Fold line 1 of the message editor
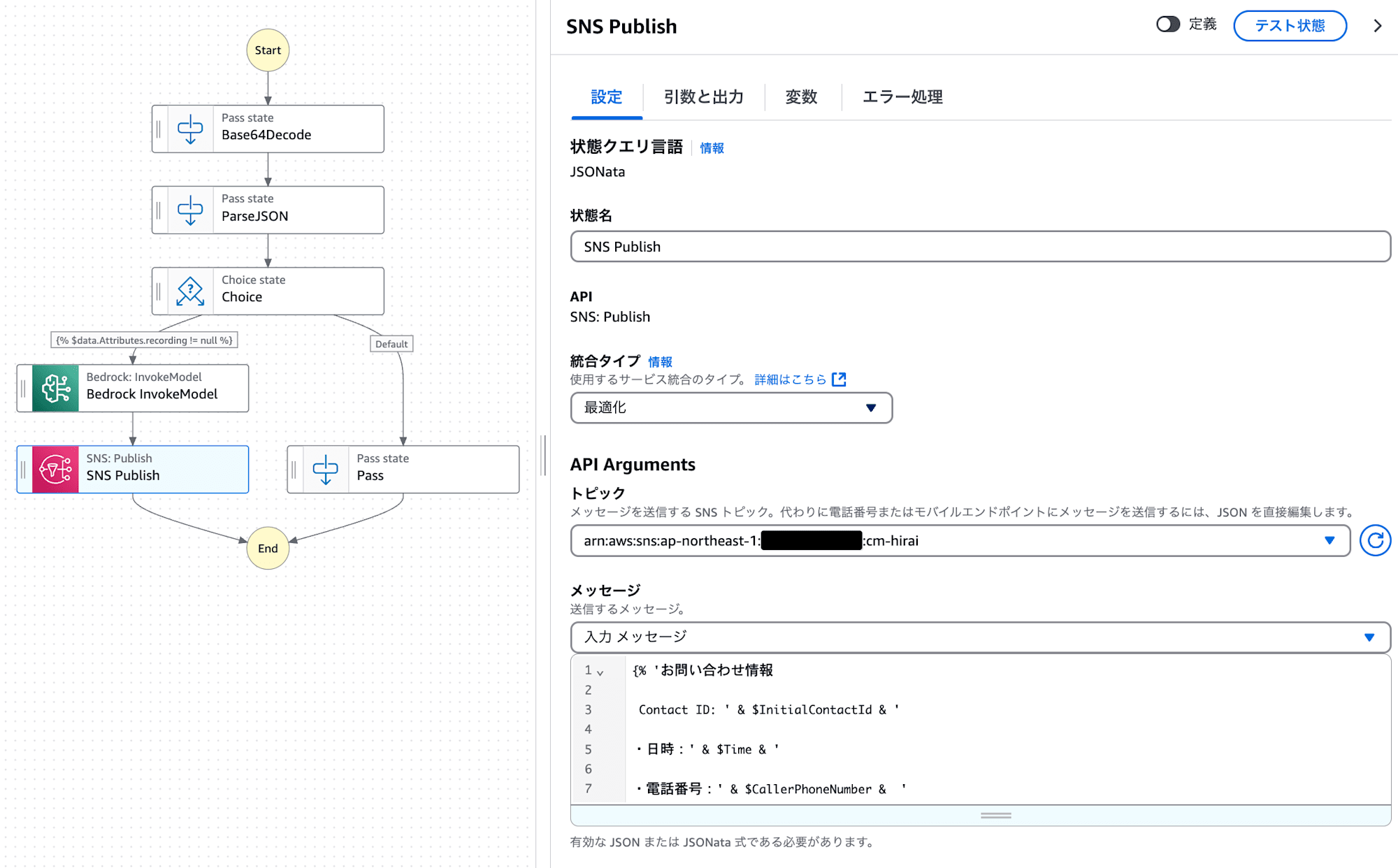Viewport: 1398px width, 868px height. point(600,672)
